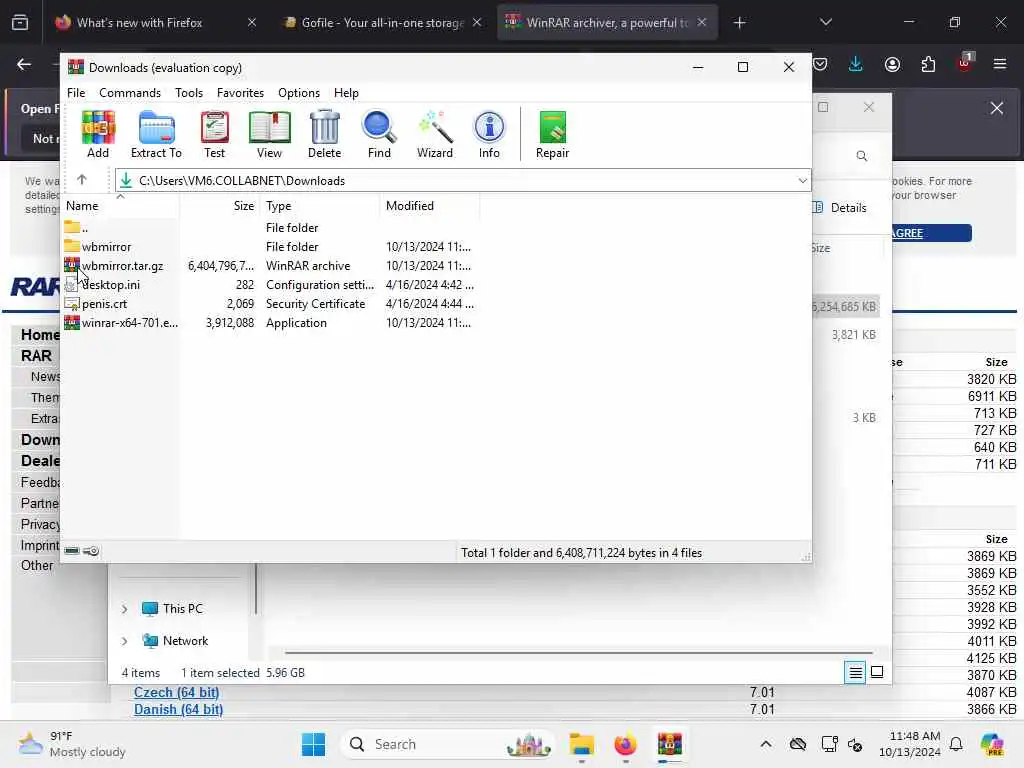Click the Extract To toolbar icon

pyautogui.click(x=156, y=134)
